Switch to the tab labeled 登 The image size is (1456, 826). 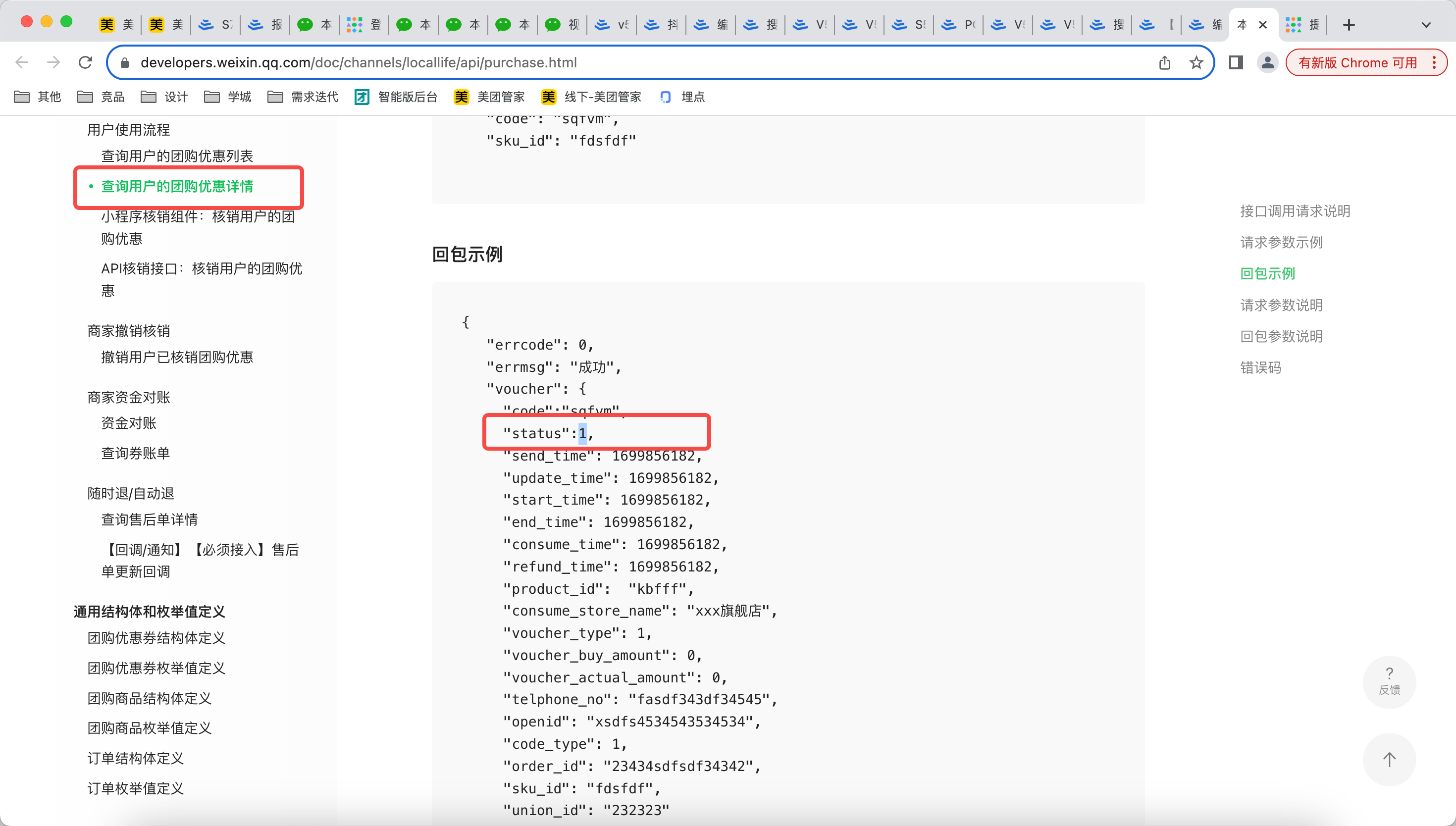[x=364, y=25]
